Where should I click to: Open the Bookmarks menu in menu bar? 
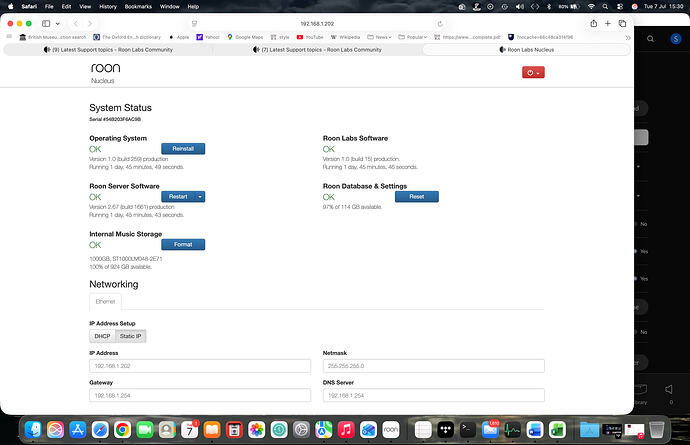tap(138, 7)
